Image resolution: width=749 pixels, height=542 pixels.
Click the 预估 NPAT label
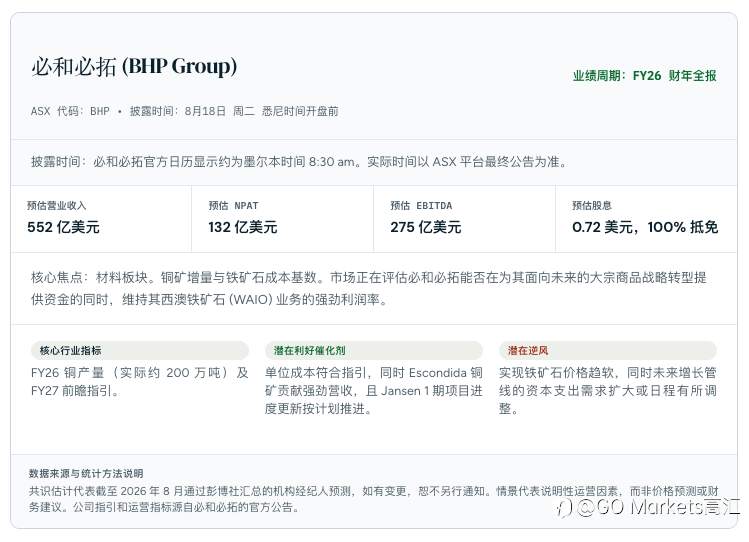pyautogui.click(x=233, y=205)
